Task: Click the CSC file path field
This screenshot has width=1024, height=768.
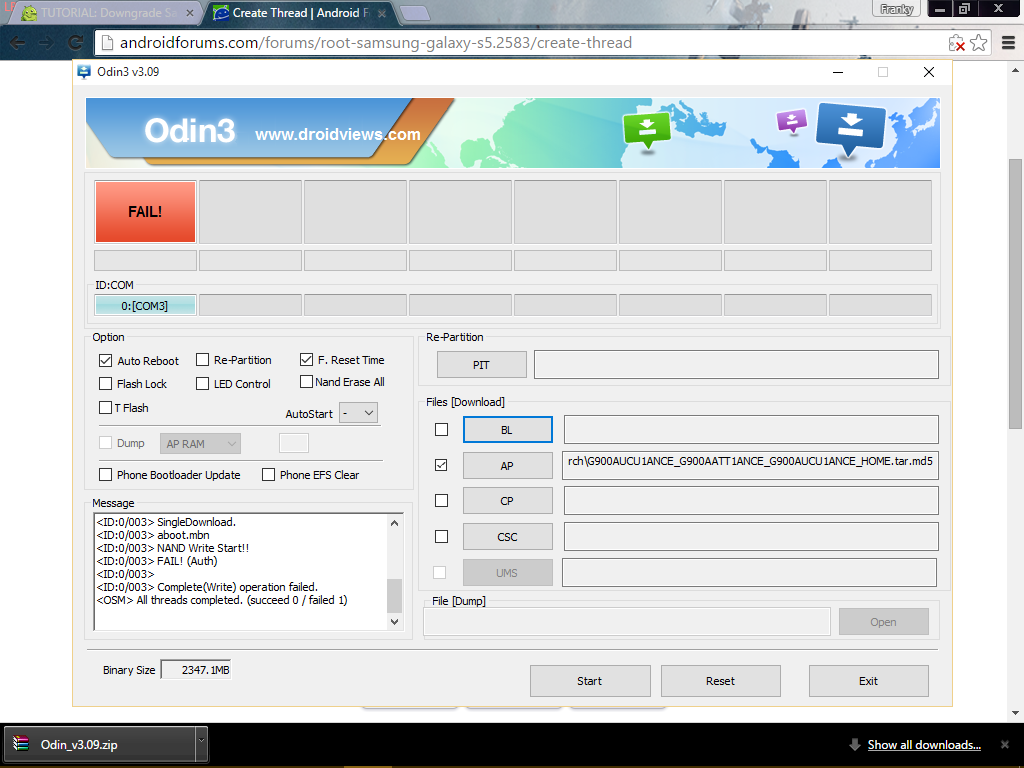Action: coord(751,536)
